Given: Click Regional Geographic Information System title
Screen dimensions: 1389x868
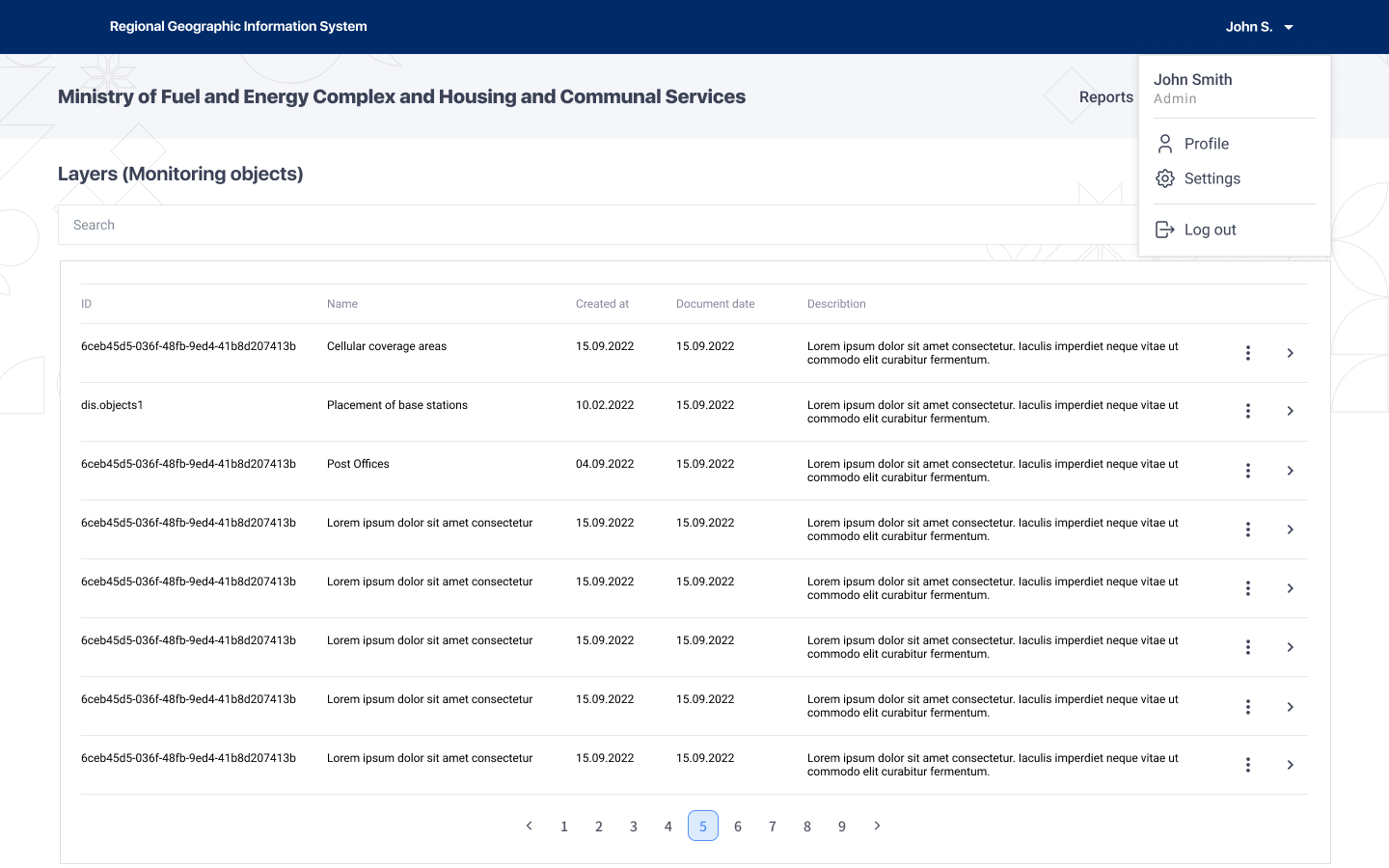Looking at the screenshot, I should click(238, 27).
